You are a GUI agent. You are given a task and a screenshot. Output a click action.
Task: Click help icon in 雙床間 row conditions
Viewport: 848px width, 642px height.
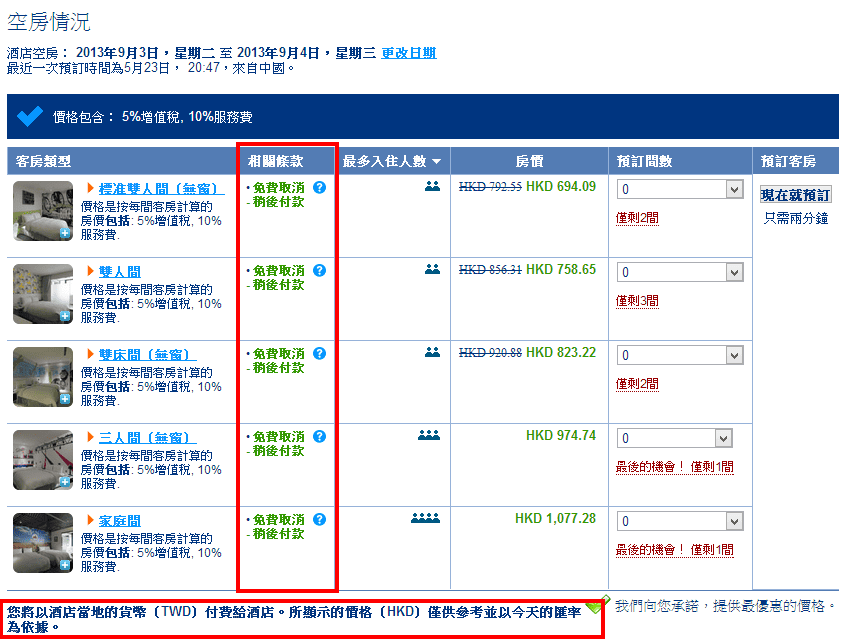(x=319, y=353)
